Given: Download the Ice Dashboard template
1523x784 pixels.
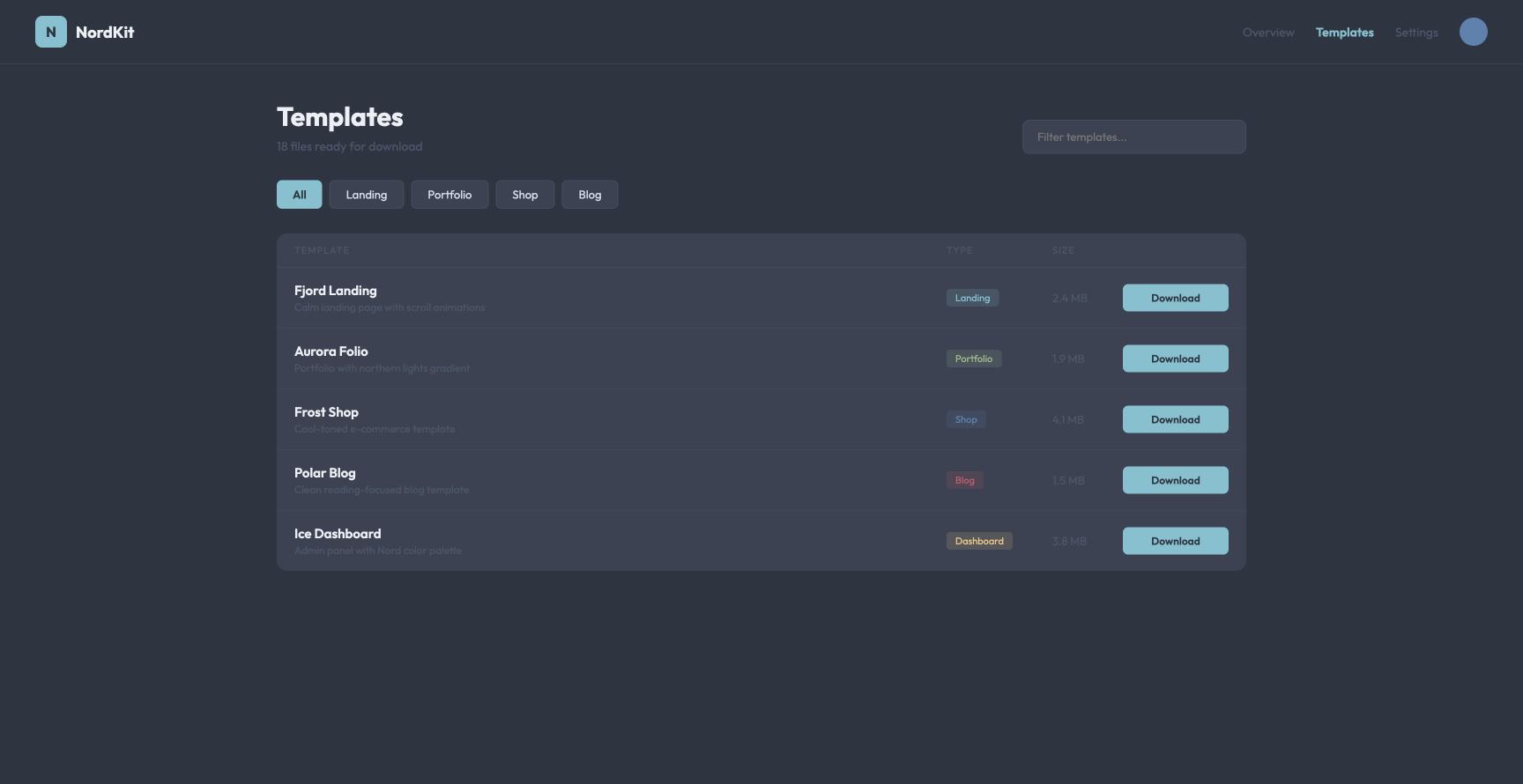Looking at the screenshot, I should pos(1175,541).
